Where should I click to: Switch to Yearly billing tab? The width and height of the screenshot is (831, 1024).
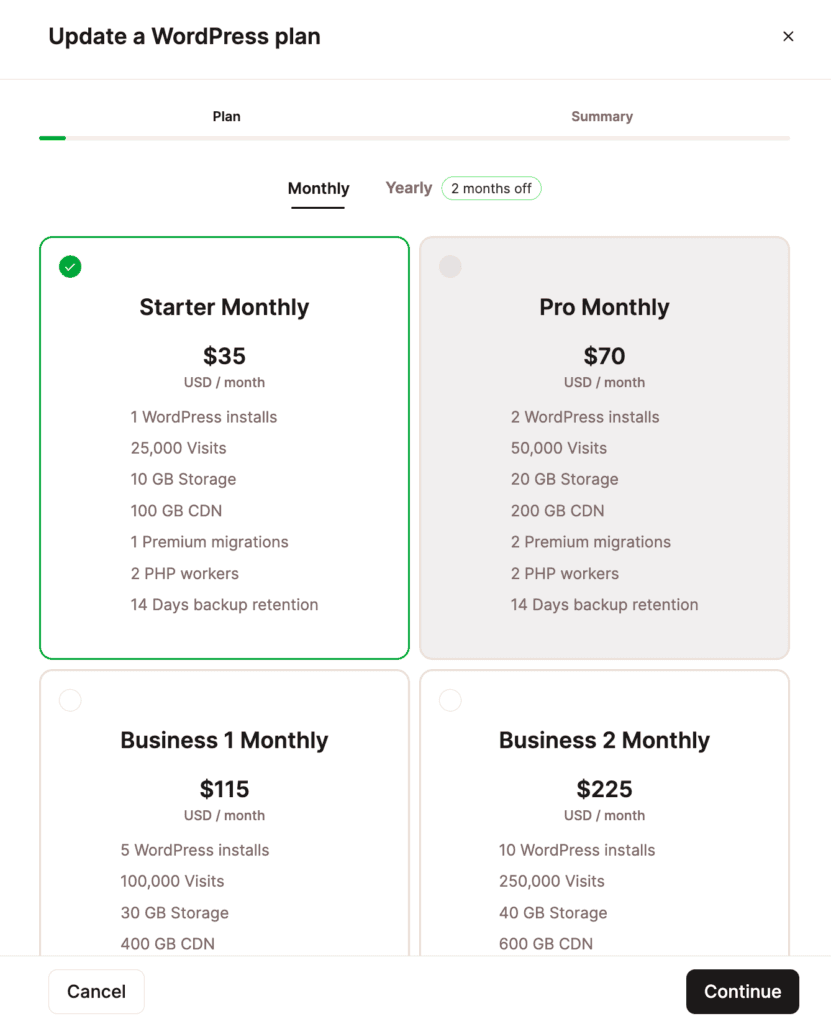click(409, 188)
